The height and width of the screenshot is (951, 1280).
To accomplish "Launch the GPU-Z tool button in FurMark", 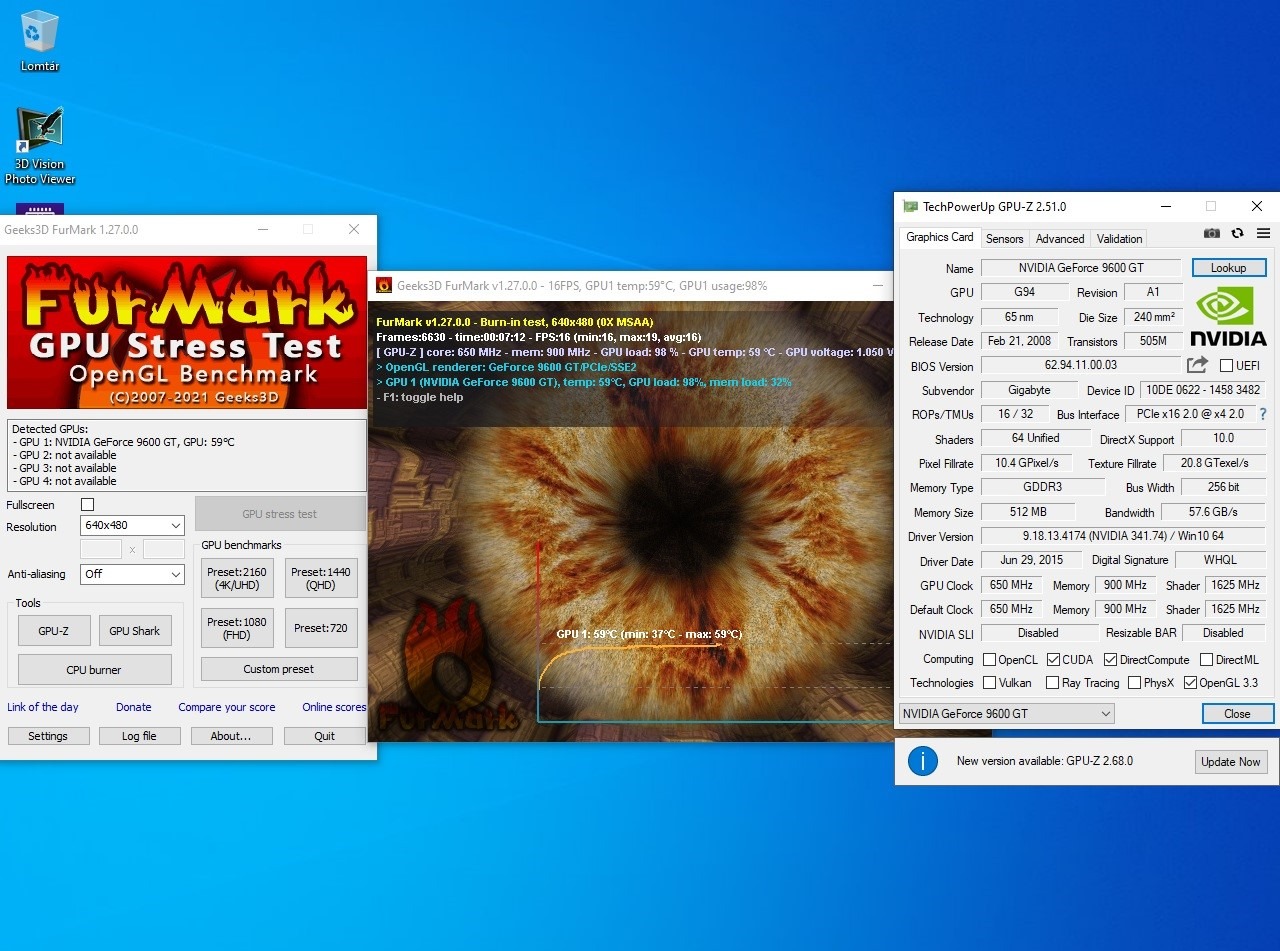I will pos(54,631).
